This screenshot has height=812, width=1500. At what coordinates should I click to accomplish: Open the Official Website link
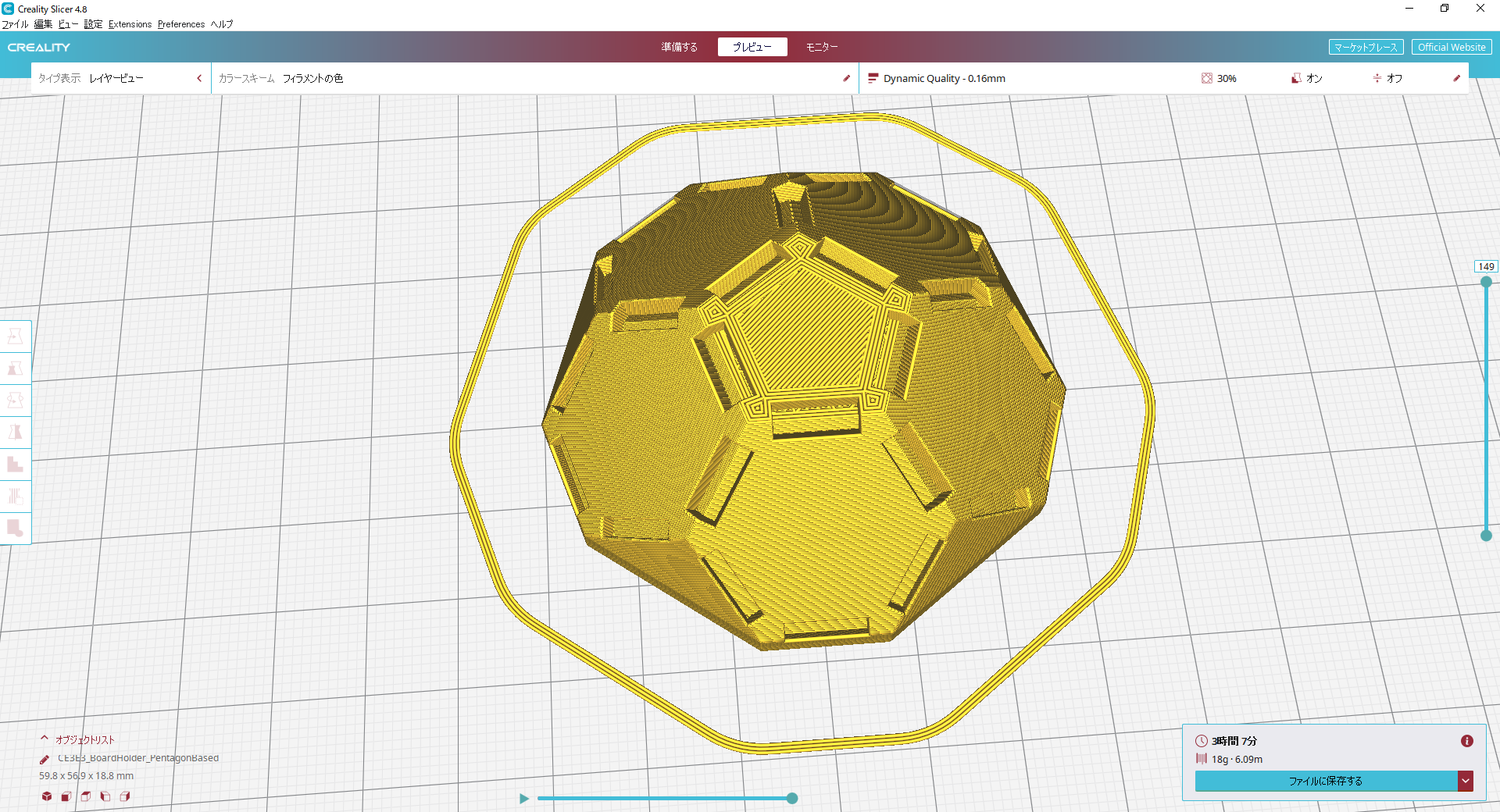1451,47
